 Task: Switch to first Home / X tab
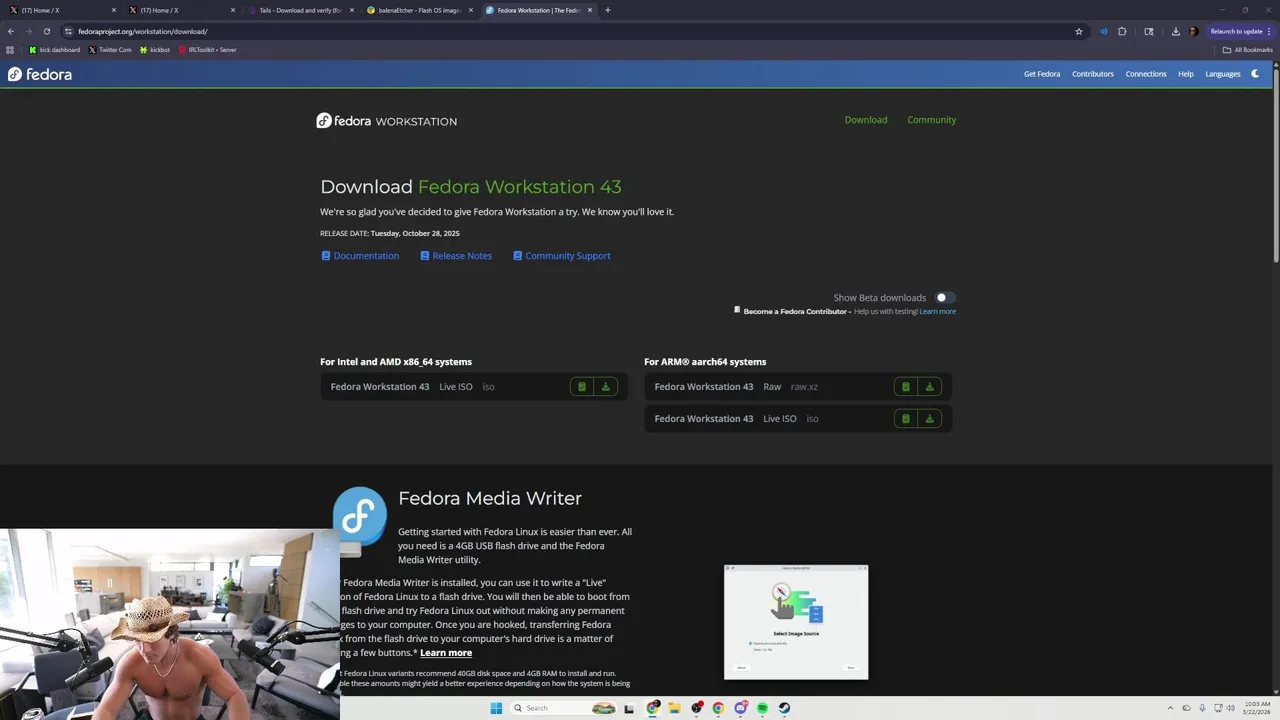(x=60, y=10)
